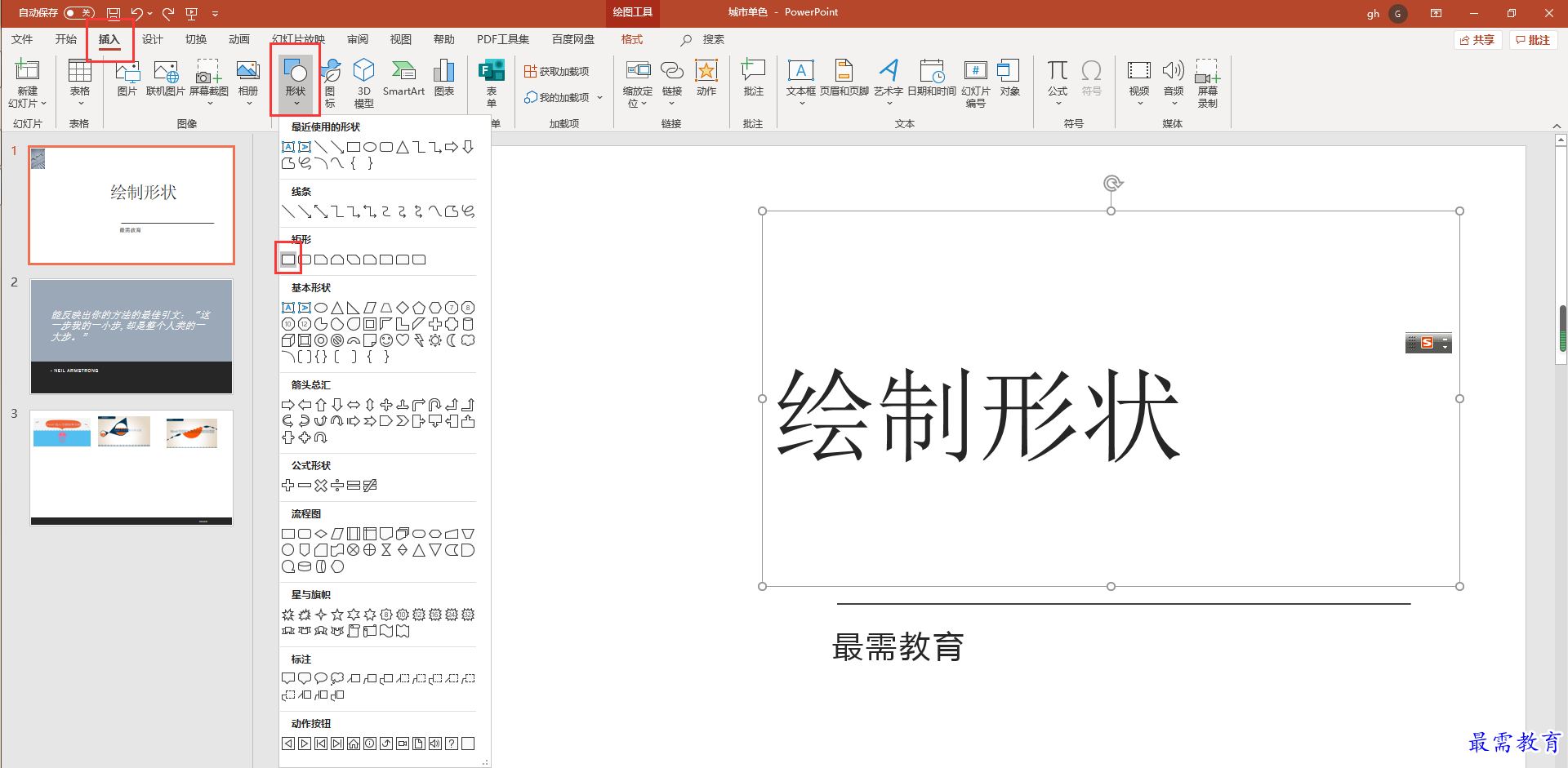Click the 屏幕录制 button
The width and height of the screenshot is (1568, 768).
point(1208,83)
